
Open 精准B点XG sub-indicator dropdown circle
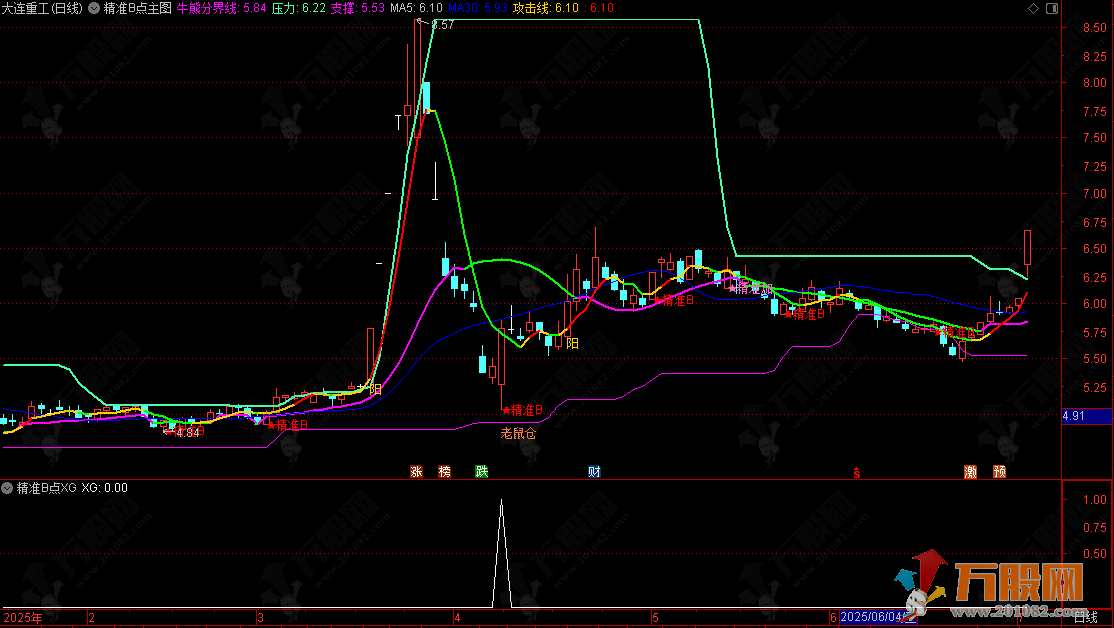coord(7,488)
